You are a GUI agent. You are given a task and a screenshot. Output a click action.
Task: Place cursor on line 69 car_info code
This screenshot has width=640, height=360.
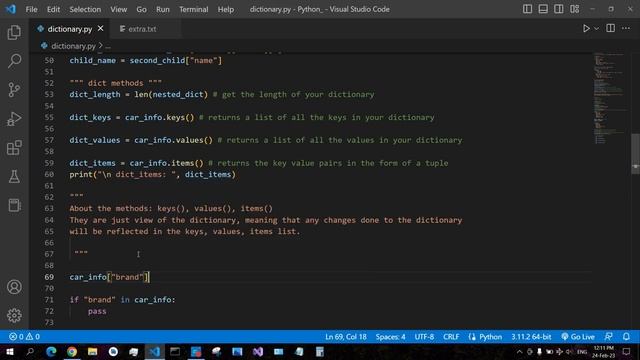point(109,277)
